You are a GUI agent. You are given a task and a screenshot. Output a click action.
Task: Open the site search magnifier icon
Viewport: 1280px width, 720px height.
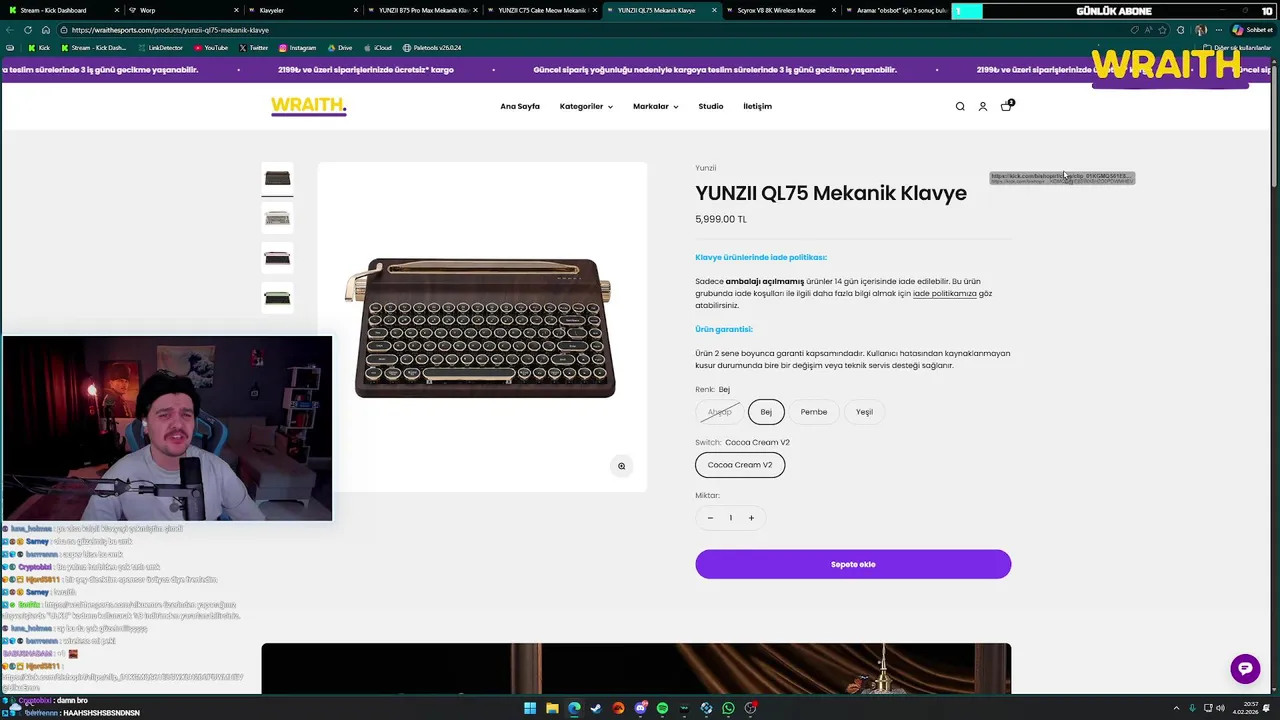[960, 106]
